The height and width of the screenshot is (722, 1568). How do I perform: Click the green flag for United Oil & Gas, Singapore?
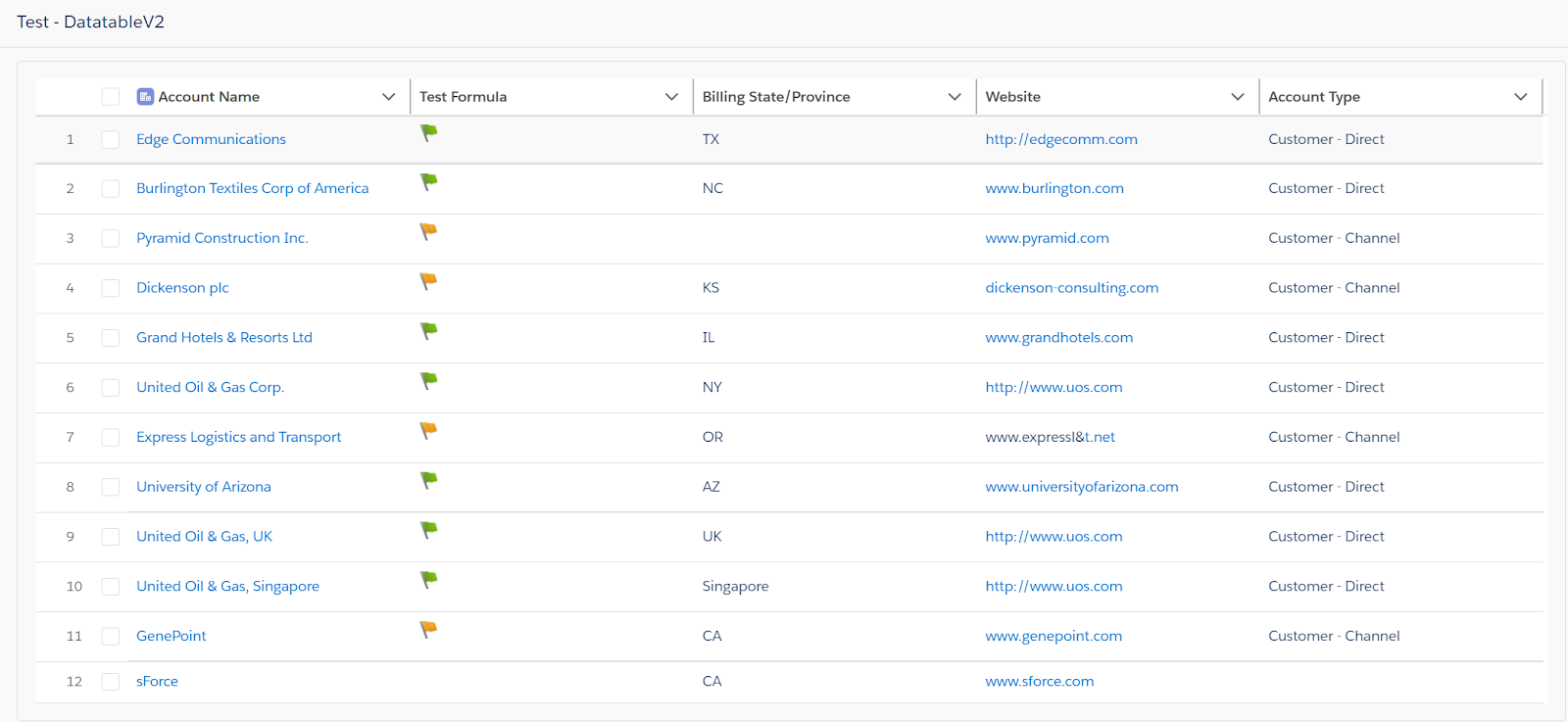[x=428, y=579]
